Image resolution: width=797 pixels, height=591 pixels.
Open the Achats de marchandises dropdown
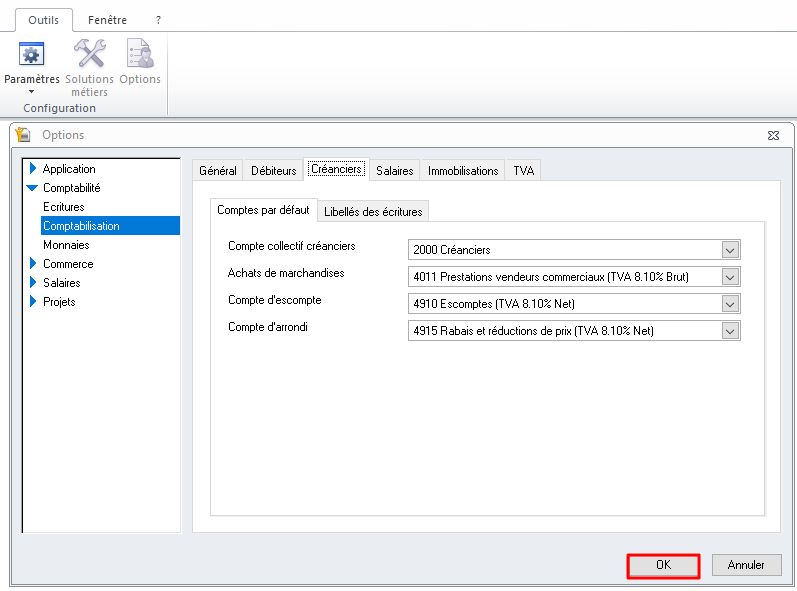tap(730, 277)
